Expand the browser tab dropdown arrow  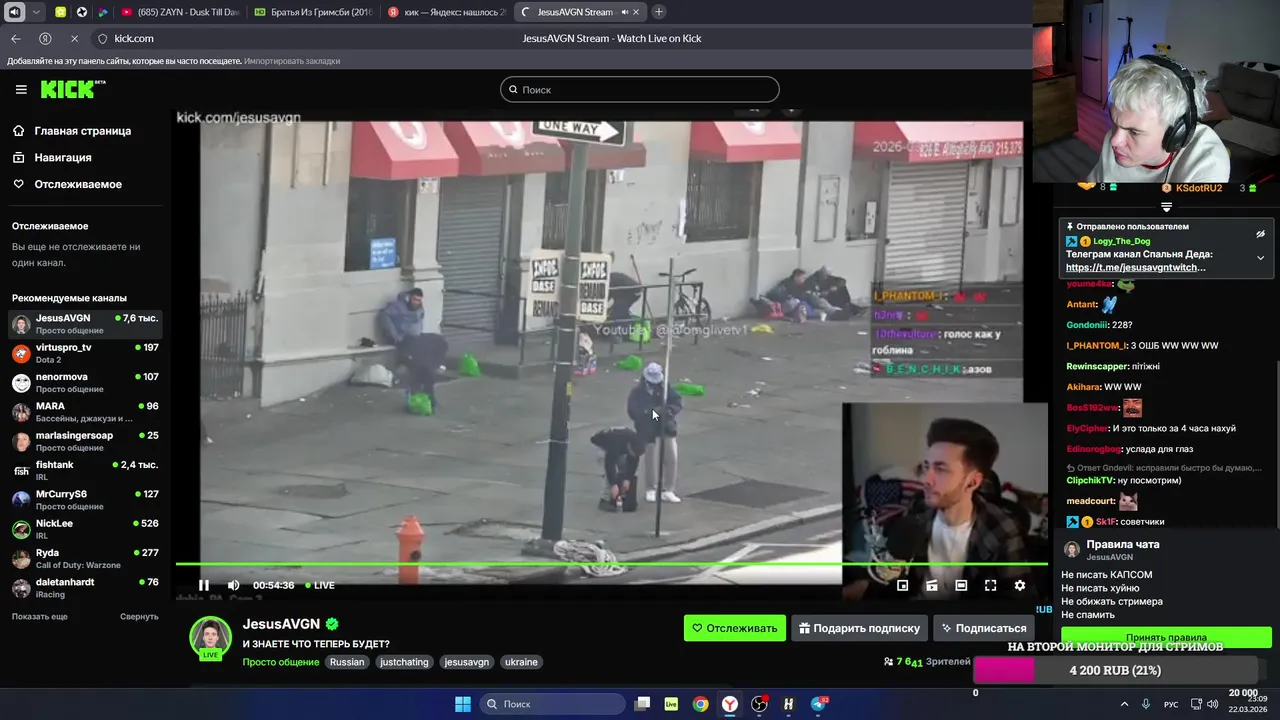click(x=37, y=12)
